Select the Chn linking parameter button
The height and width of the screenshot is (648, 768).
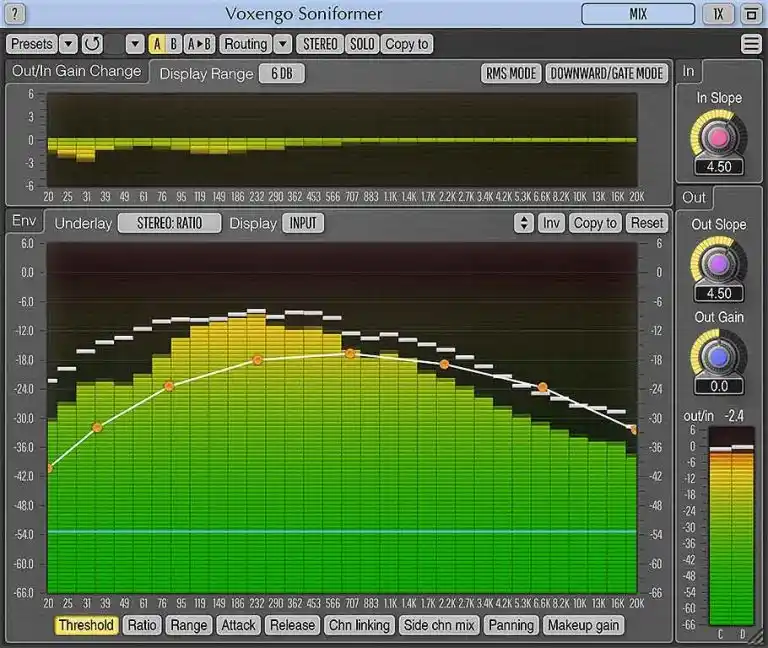point(359,625)
